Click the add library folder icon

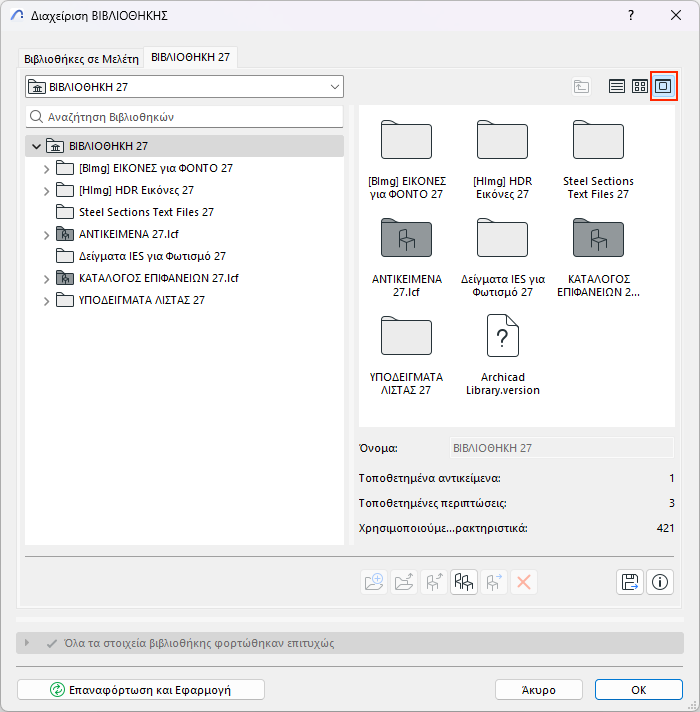374,582
